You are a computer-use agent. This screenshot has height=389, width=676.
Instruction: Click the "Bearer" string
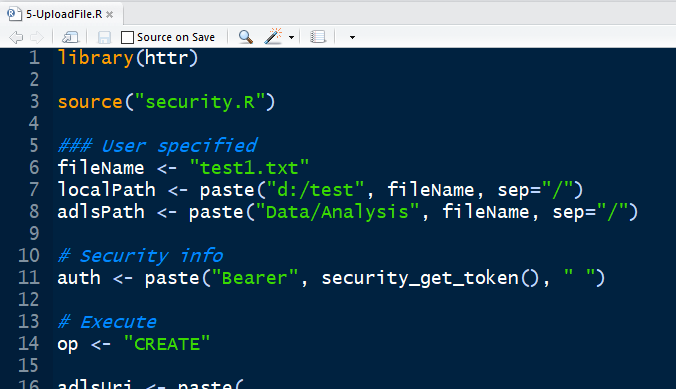tap(254, 278)
